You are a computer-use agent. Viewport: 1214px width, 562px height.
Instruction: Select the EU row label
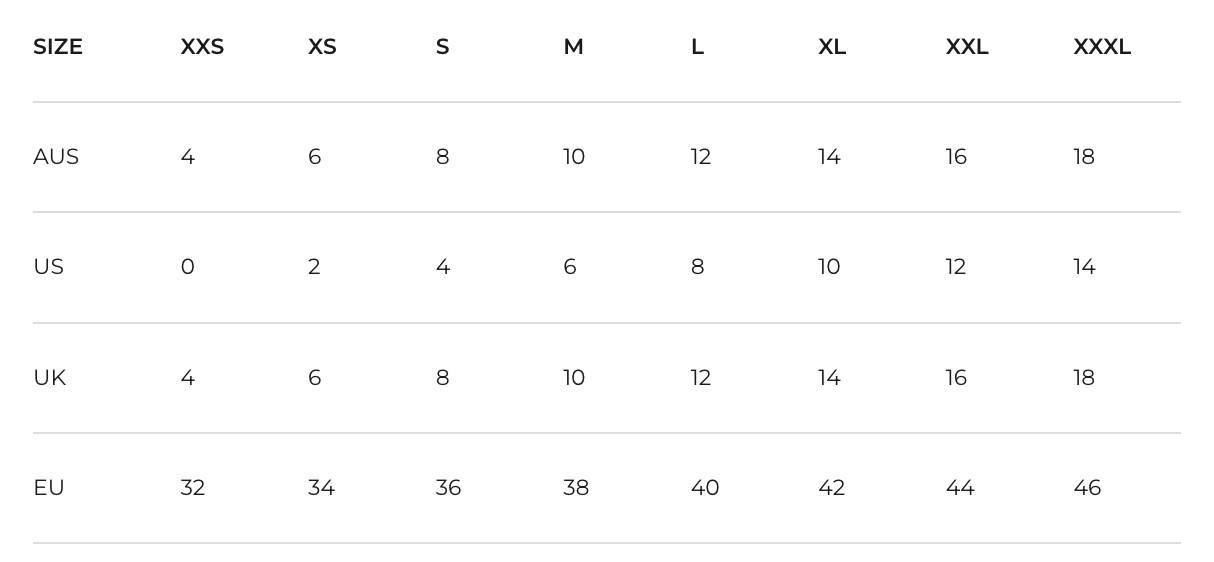point(48,488)
